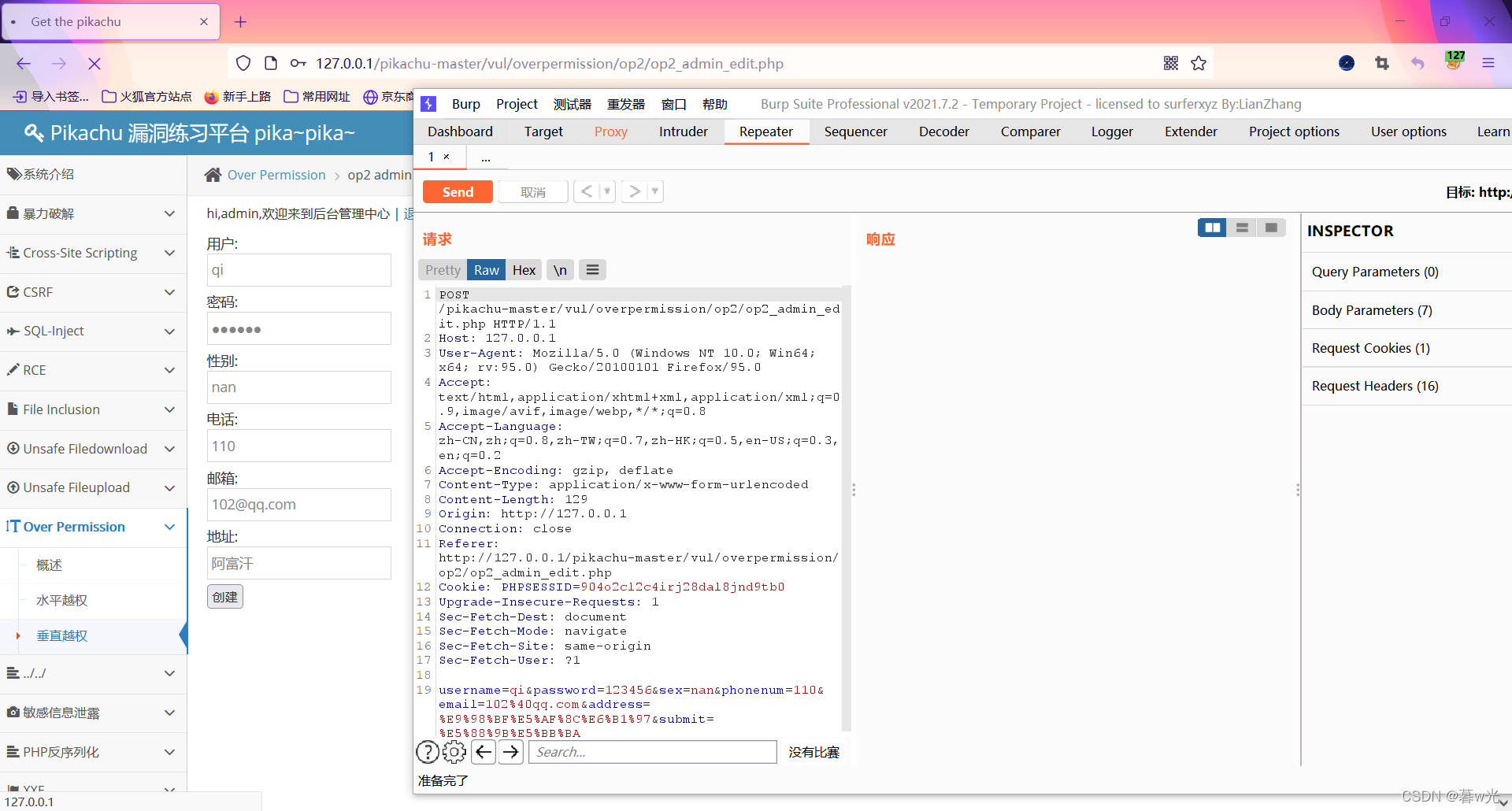Click the Pikachu key logo icon
Viewport: 1512px width, 811px height.
34,132
